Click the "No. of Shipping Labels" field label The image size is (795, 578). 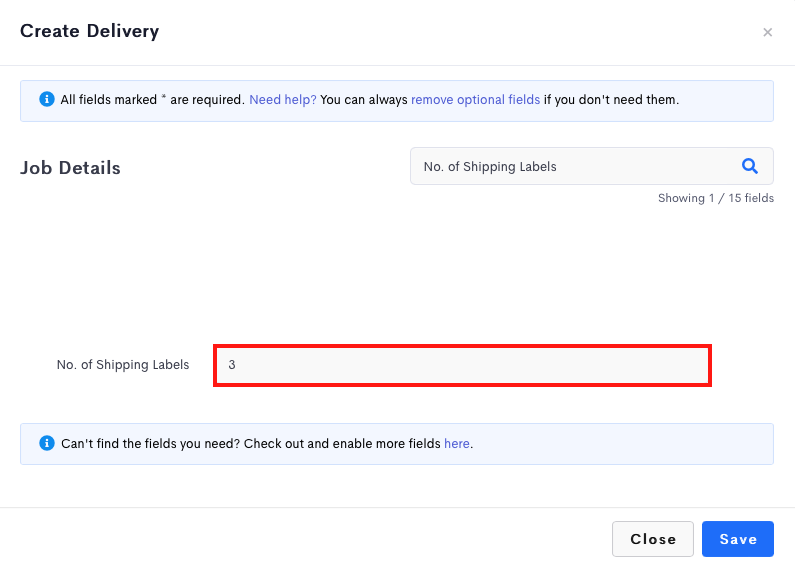coord(123,365)
